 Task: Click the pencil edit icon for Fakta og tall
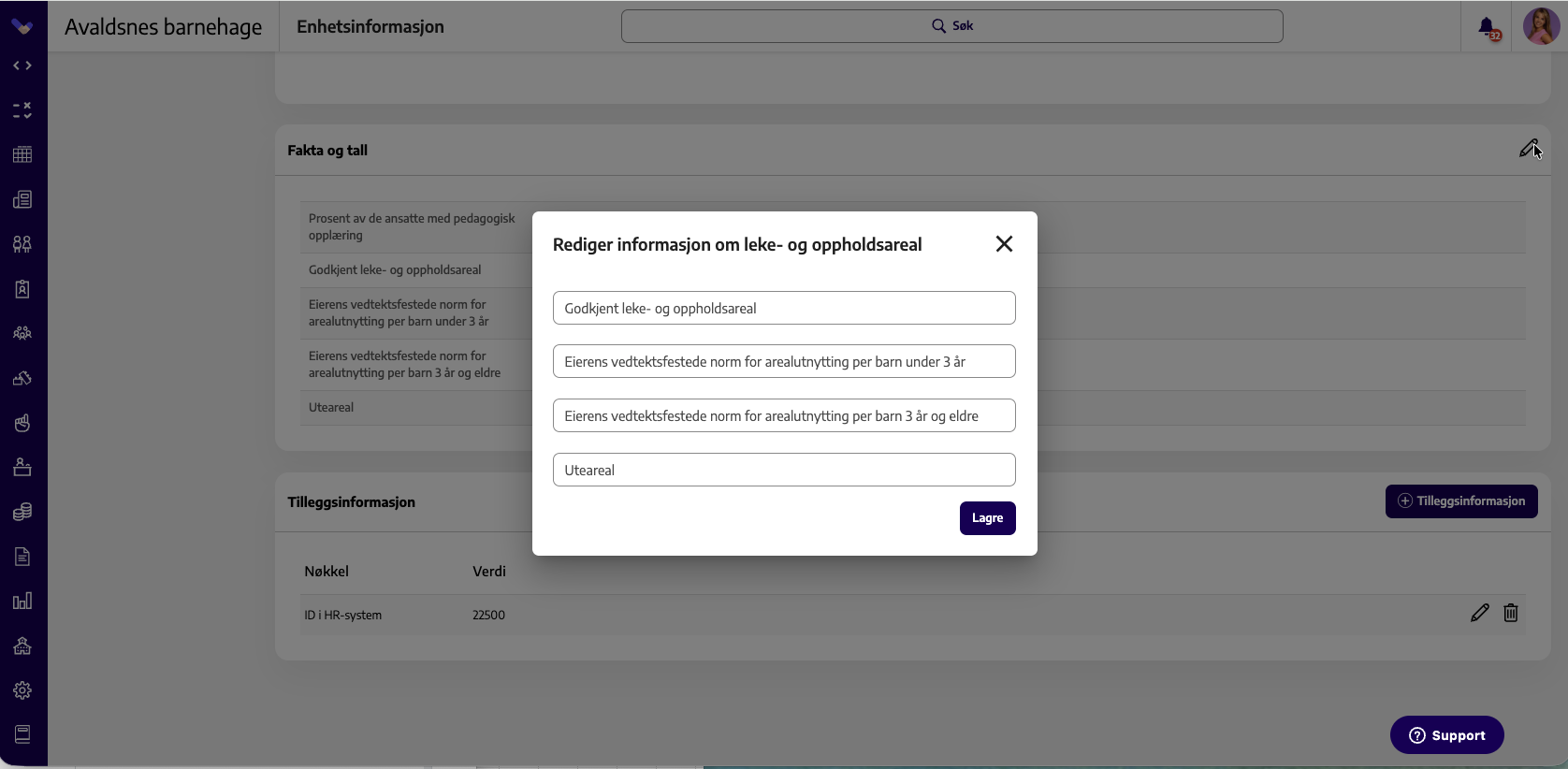tap(1529, 149)
